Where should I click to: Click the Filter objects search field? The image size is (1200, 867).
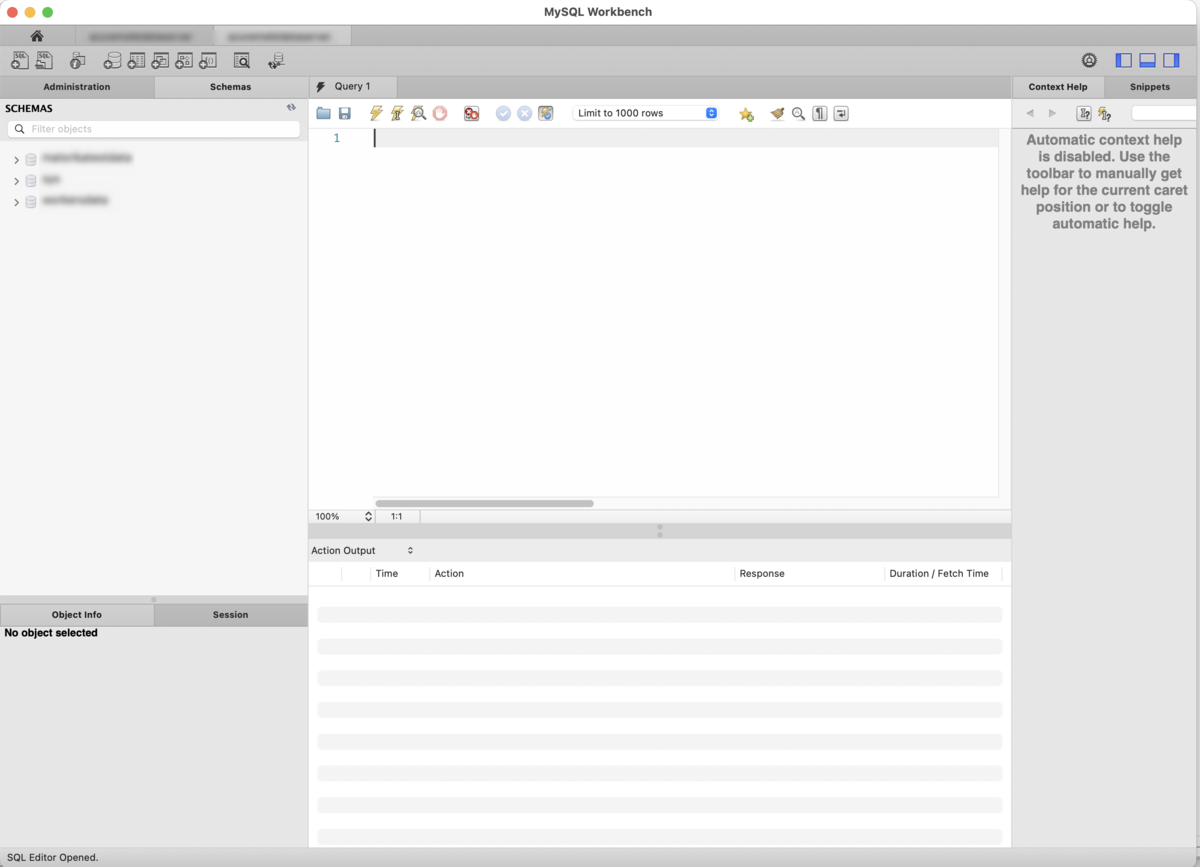pos(154,129)
